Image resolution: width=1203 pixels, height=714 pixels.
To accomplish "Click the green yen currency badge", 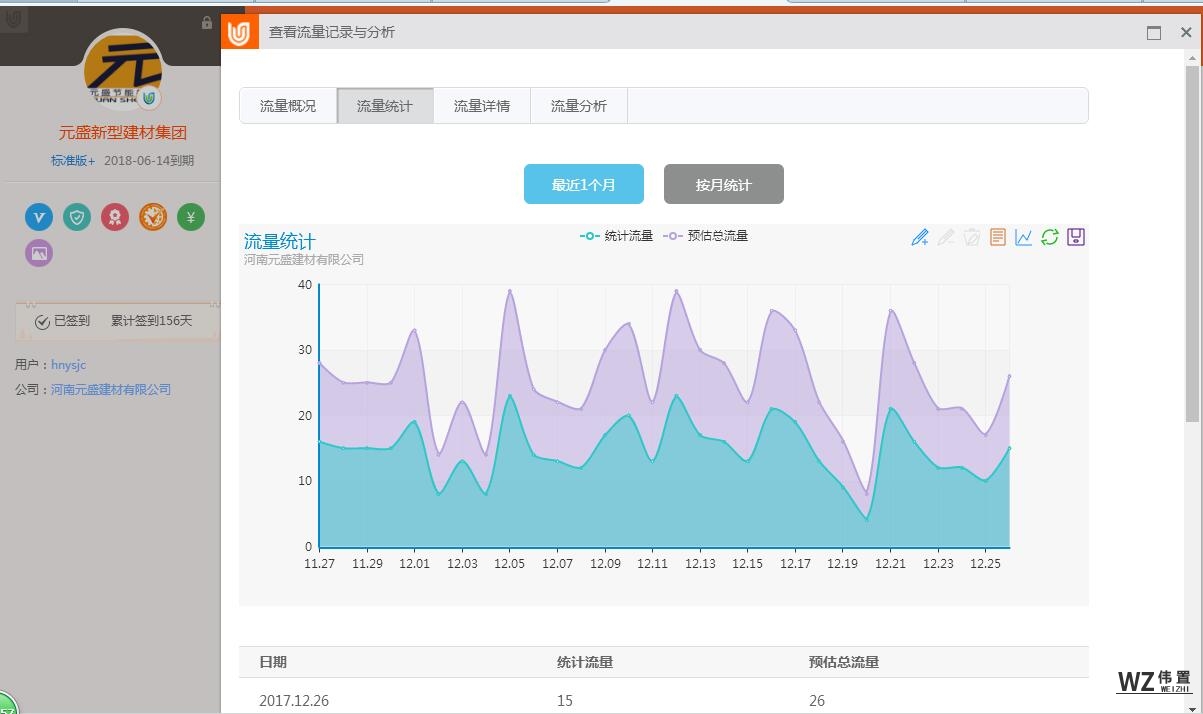I will (x=191, y=217).
